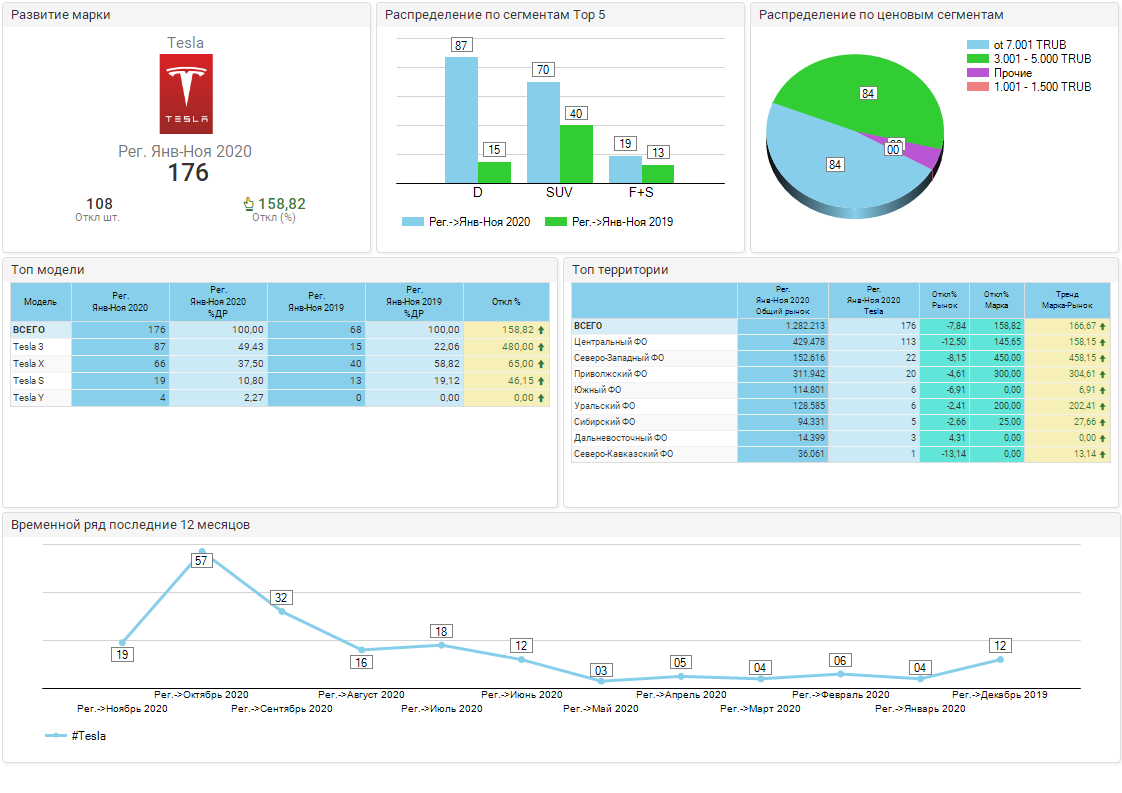Click the red Tesla brand logo

click(186, 94)
